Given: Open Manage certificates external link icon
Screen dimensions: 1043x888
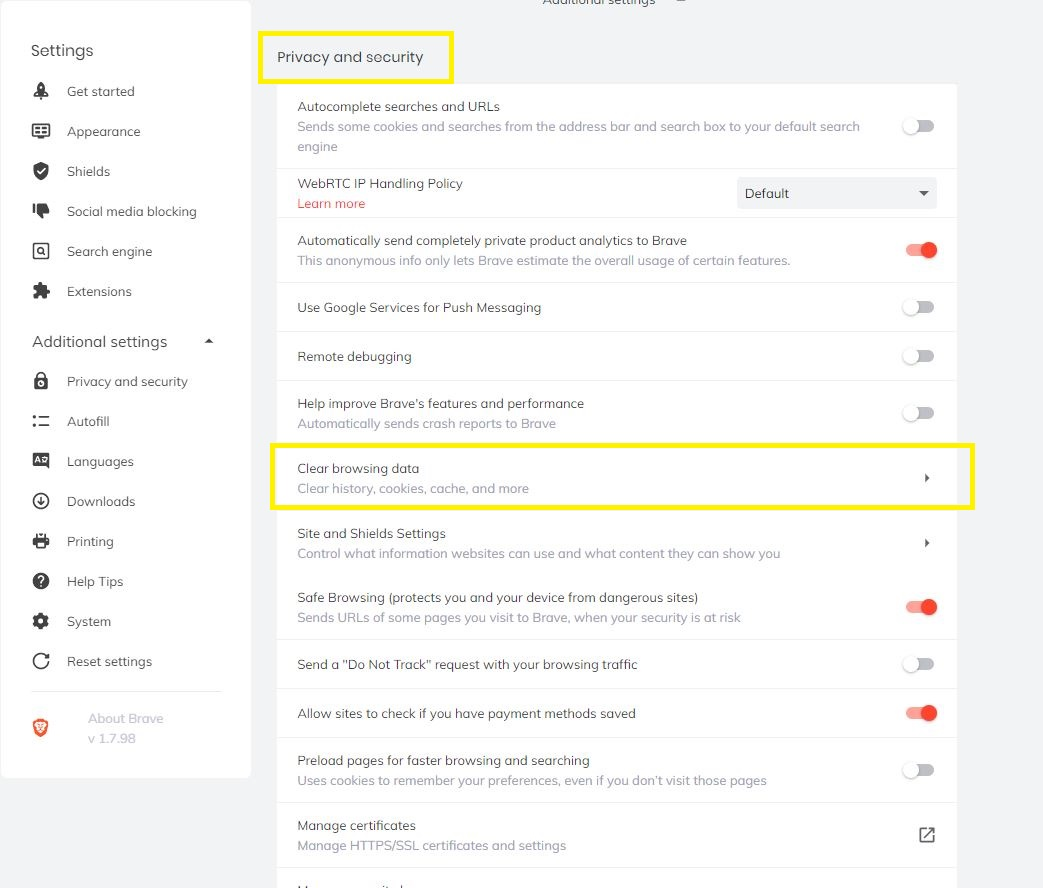Looking at the screenshot, I should tap(927, 835).
